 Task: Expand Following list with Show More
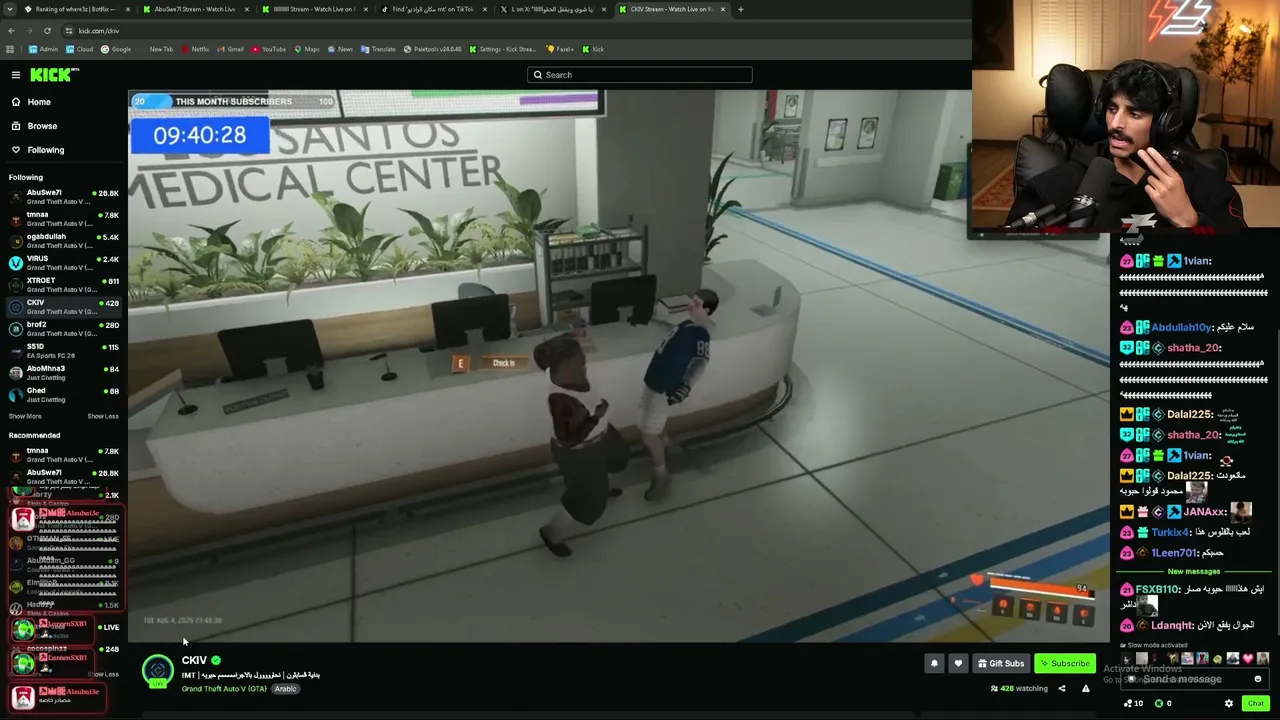(25, 416)
